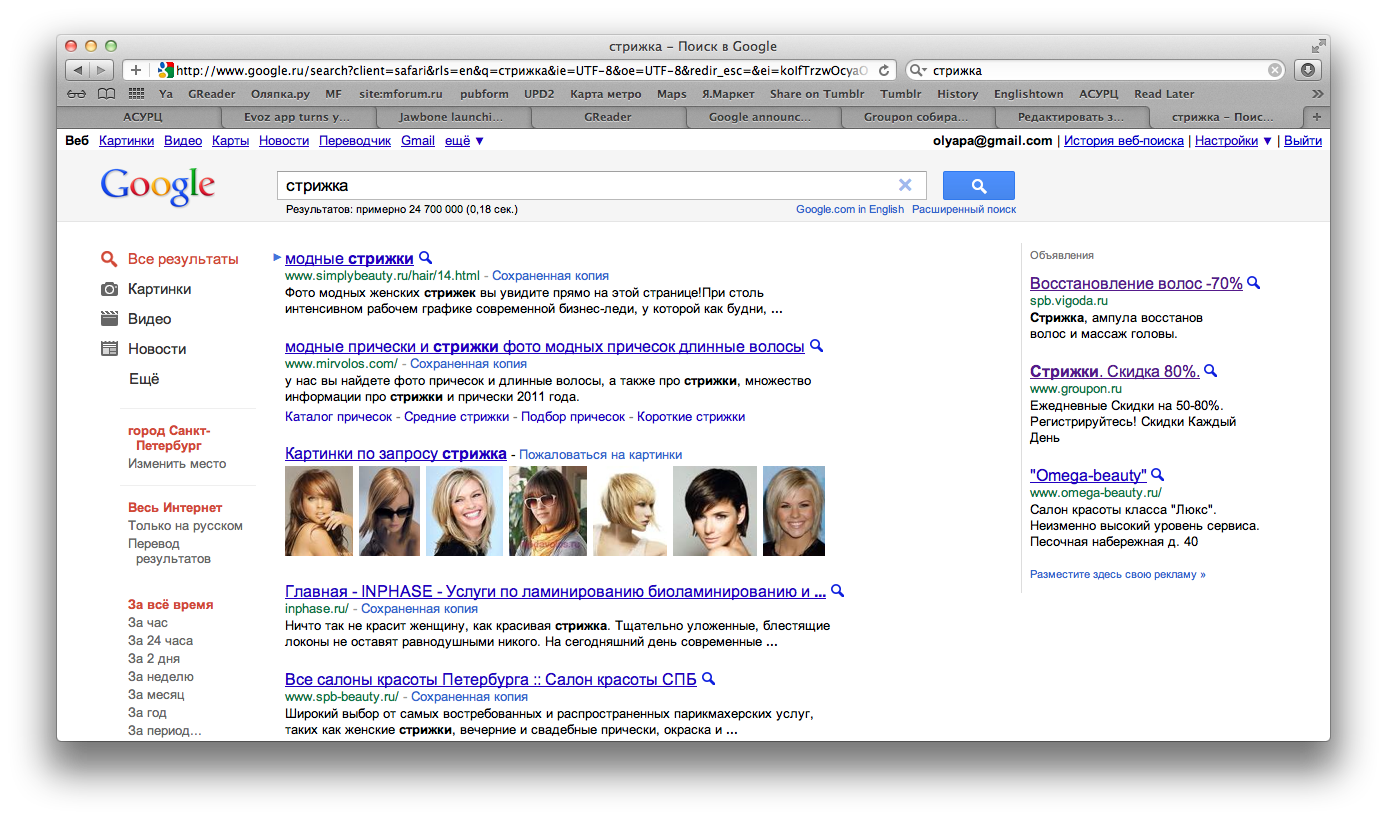The image size is (1387, 820).
Task: Open 'Расширенный поиск' link
Action: pos(964,210)
